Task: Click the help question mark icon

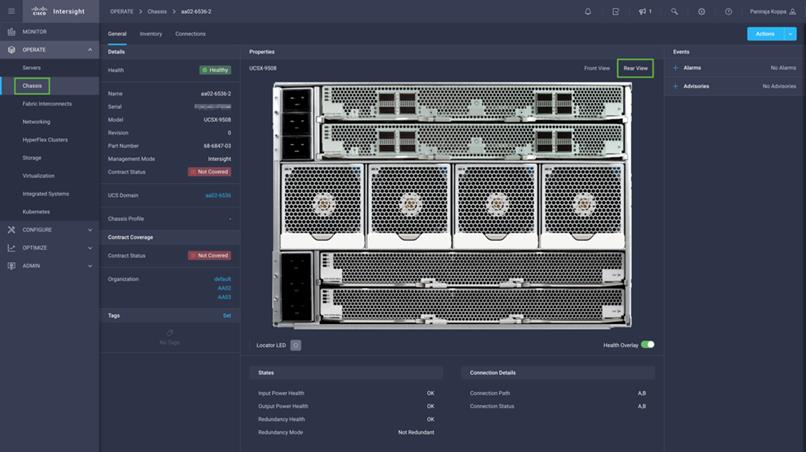Action: [728, 11]
